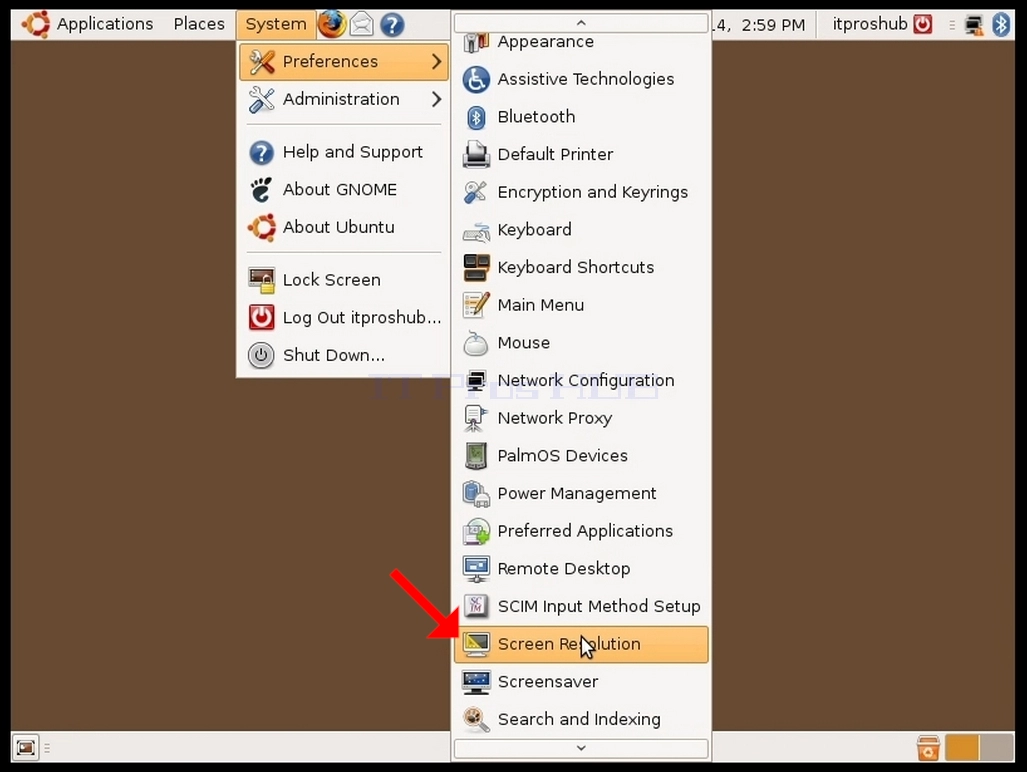Open the Applications menu

[x=105, y=24]
